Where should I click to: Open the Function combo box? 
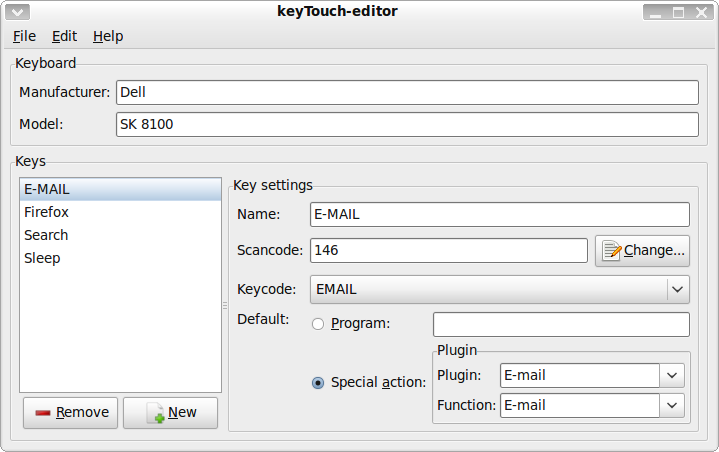coord(671,405)
